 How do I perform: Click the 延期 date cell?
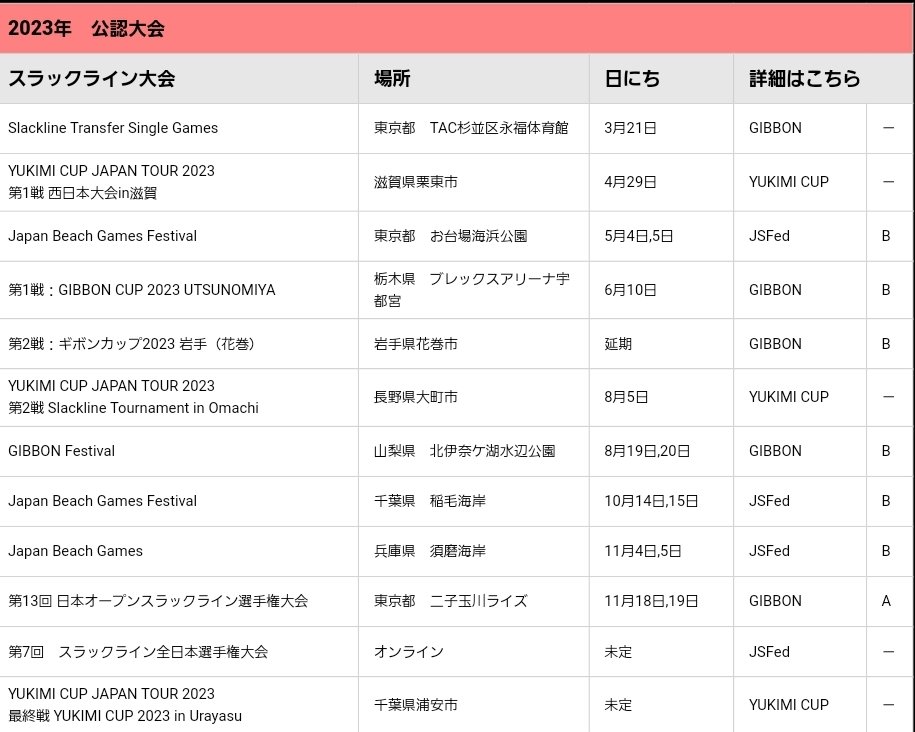618,344
